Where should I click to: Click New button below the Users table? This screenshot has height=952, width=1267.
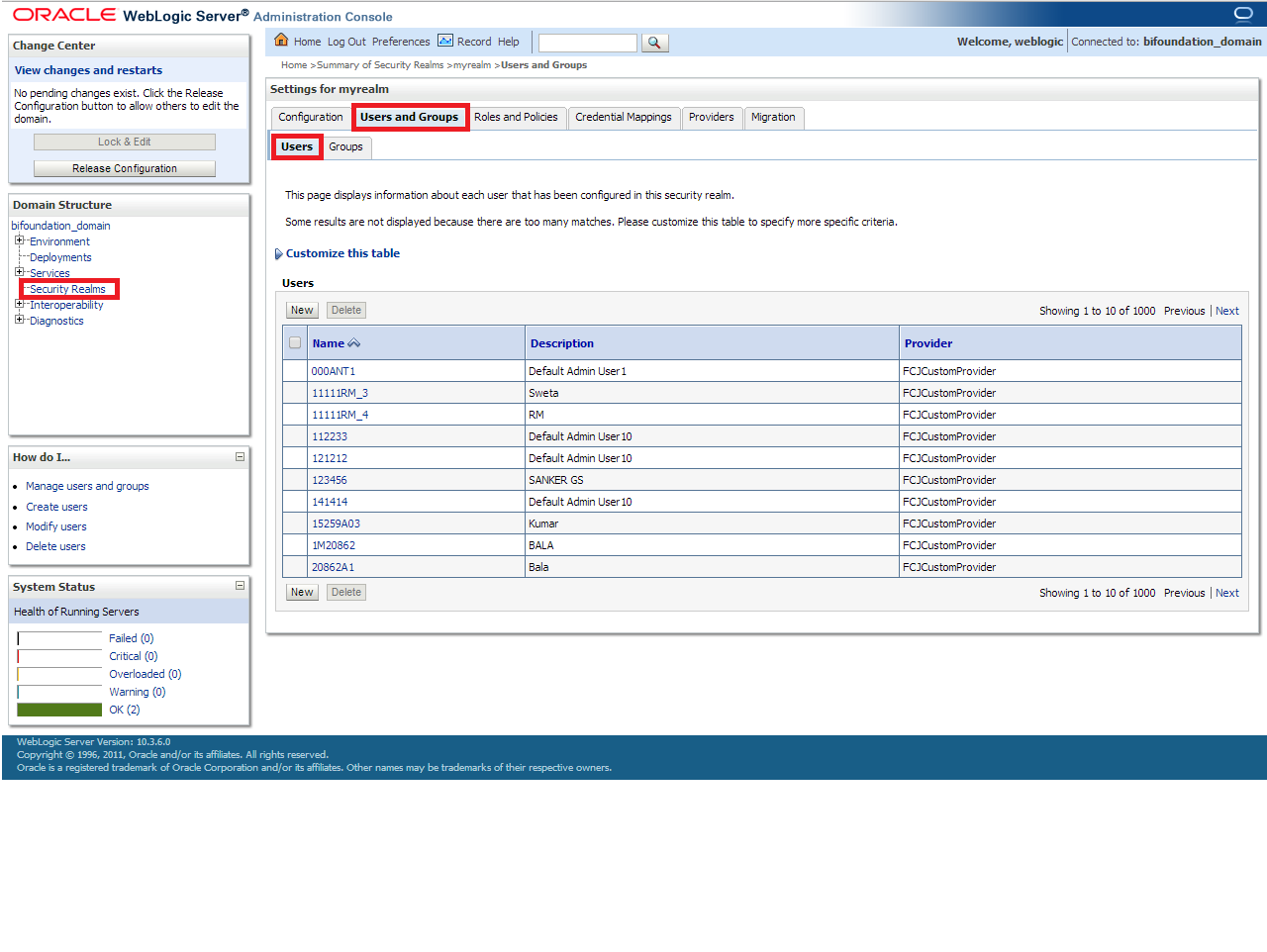(302, 592)
